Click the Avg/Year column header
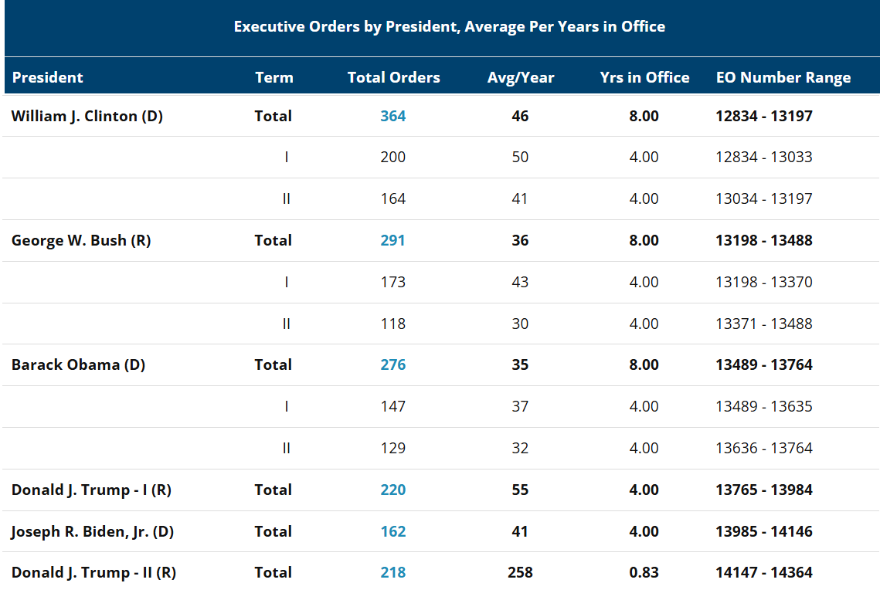The image size is (880, 600). (x=520, y=77)
